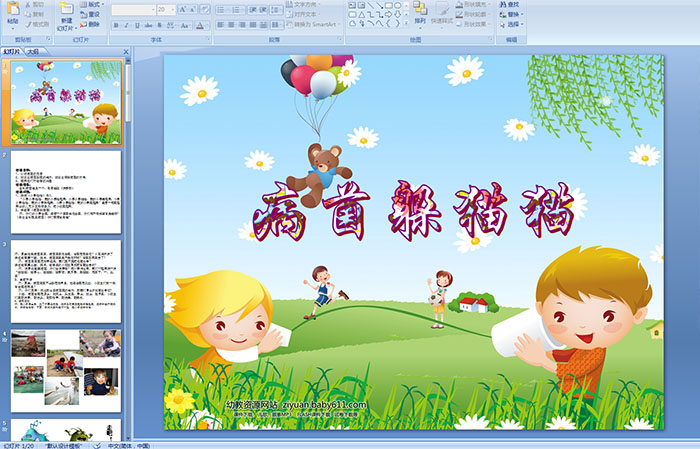Click the Increase Indent icon
The height and width of the screenshot is (449, 700).
click(x=263, y=10)
